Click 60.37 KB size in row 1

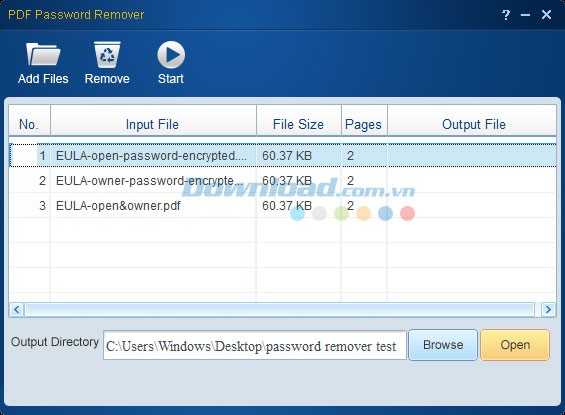(287, 156)
